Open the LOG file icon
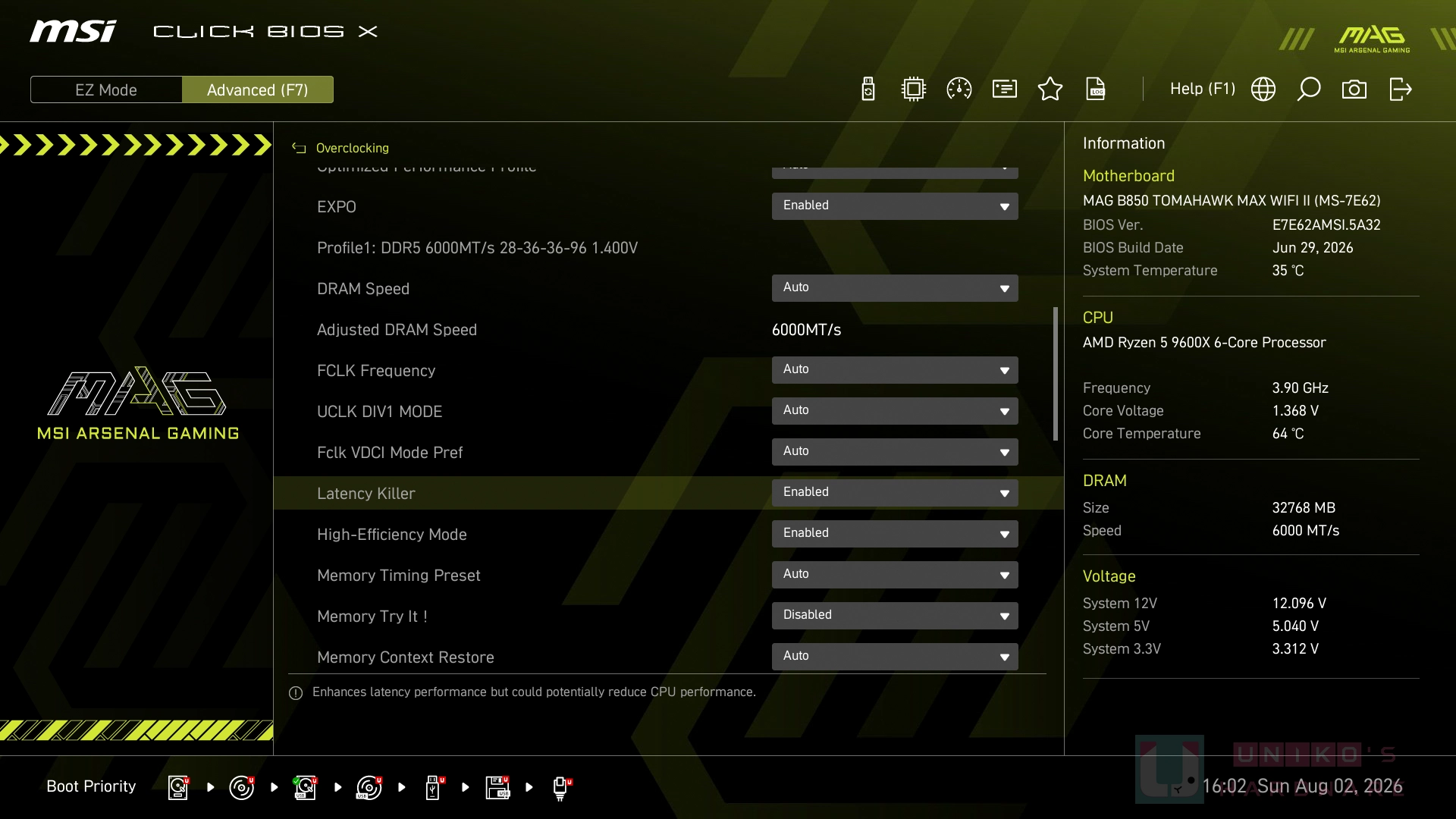1456x819 pixels. click(x=1096, y=89)
